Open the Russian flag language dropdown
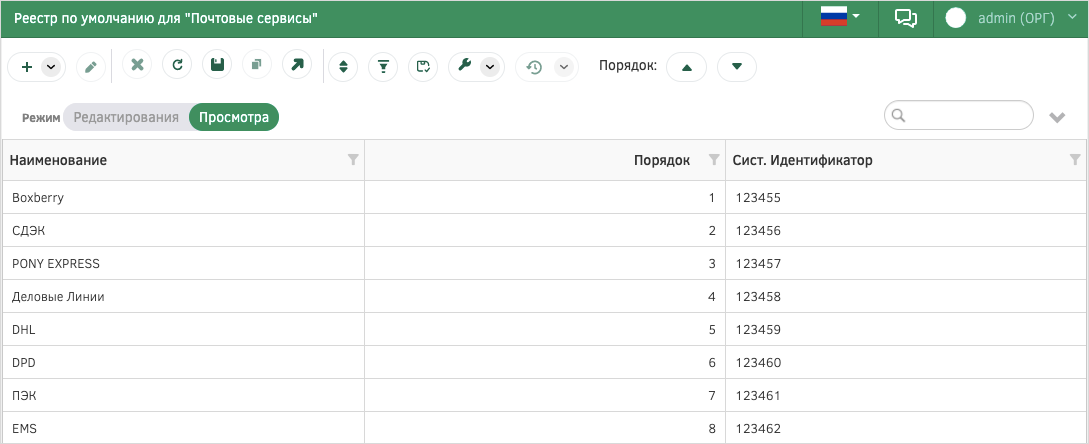 pos(840,17)
